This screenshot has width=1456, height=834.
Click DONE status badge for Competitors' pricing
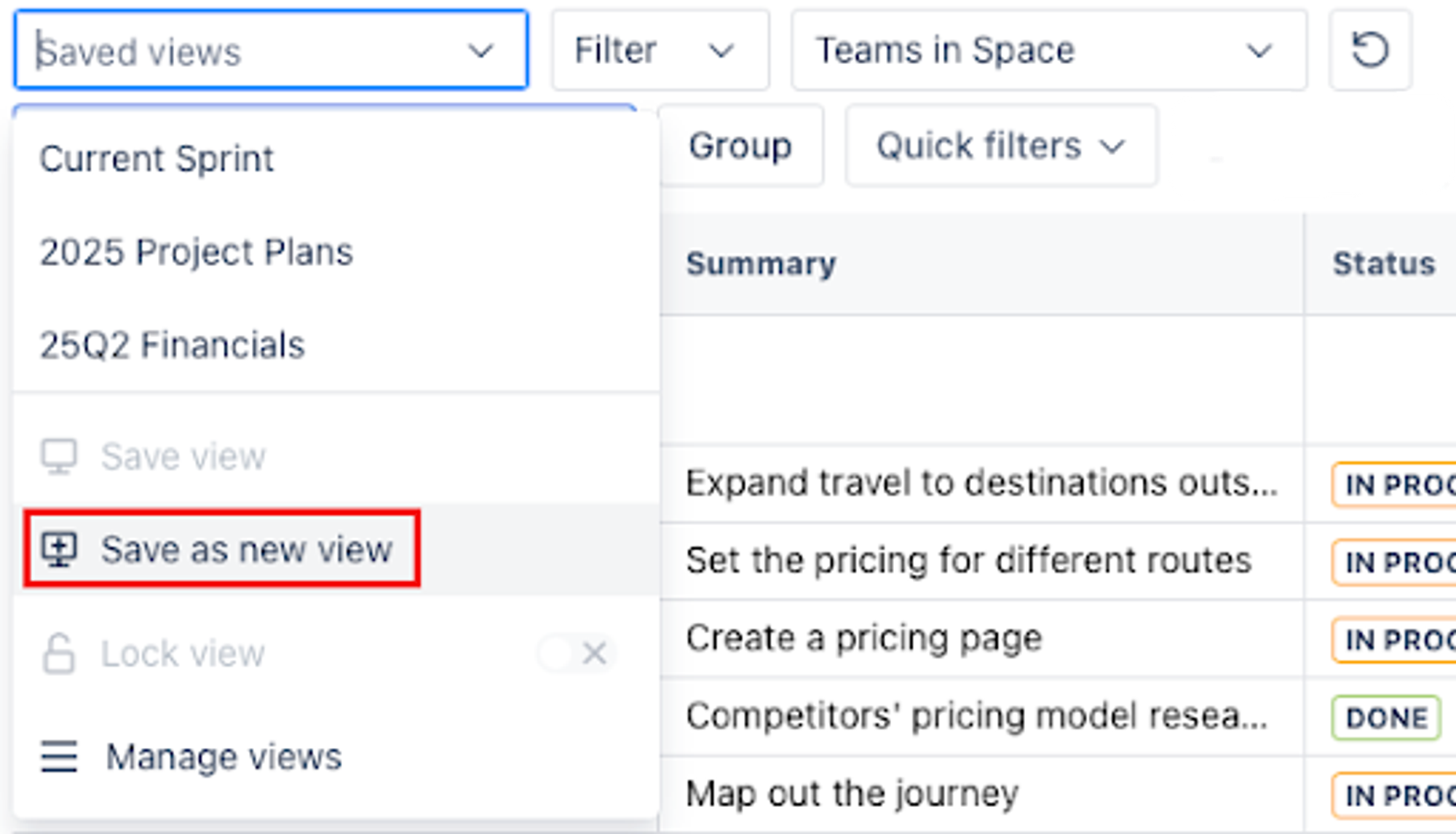1385,718
